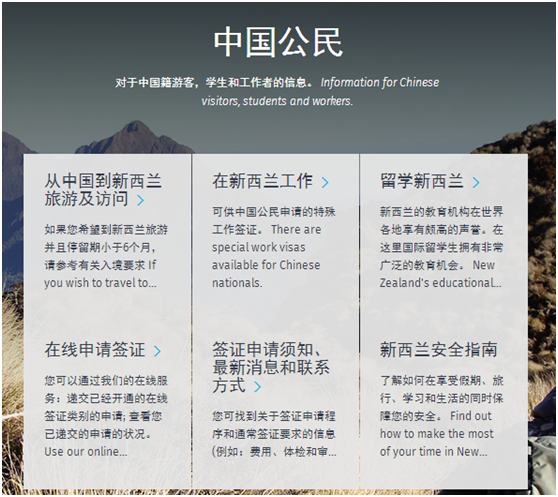Click the chevron arrow after 方式
Viewport: 558px width, 497px height.
click(258, 386)
